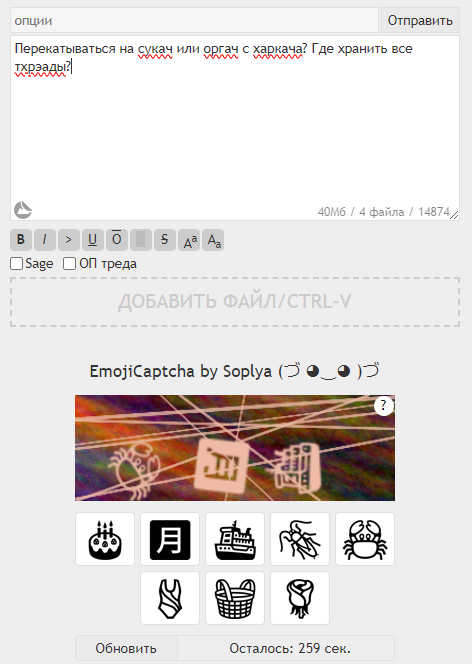Apply spoiler formatting with the blank gray button
Screen dimensions: 472x664
(x=141, y=240)
